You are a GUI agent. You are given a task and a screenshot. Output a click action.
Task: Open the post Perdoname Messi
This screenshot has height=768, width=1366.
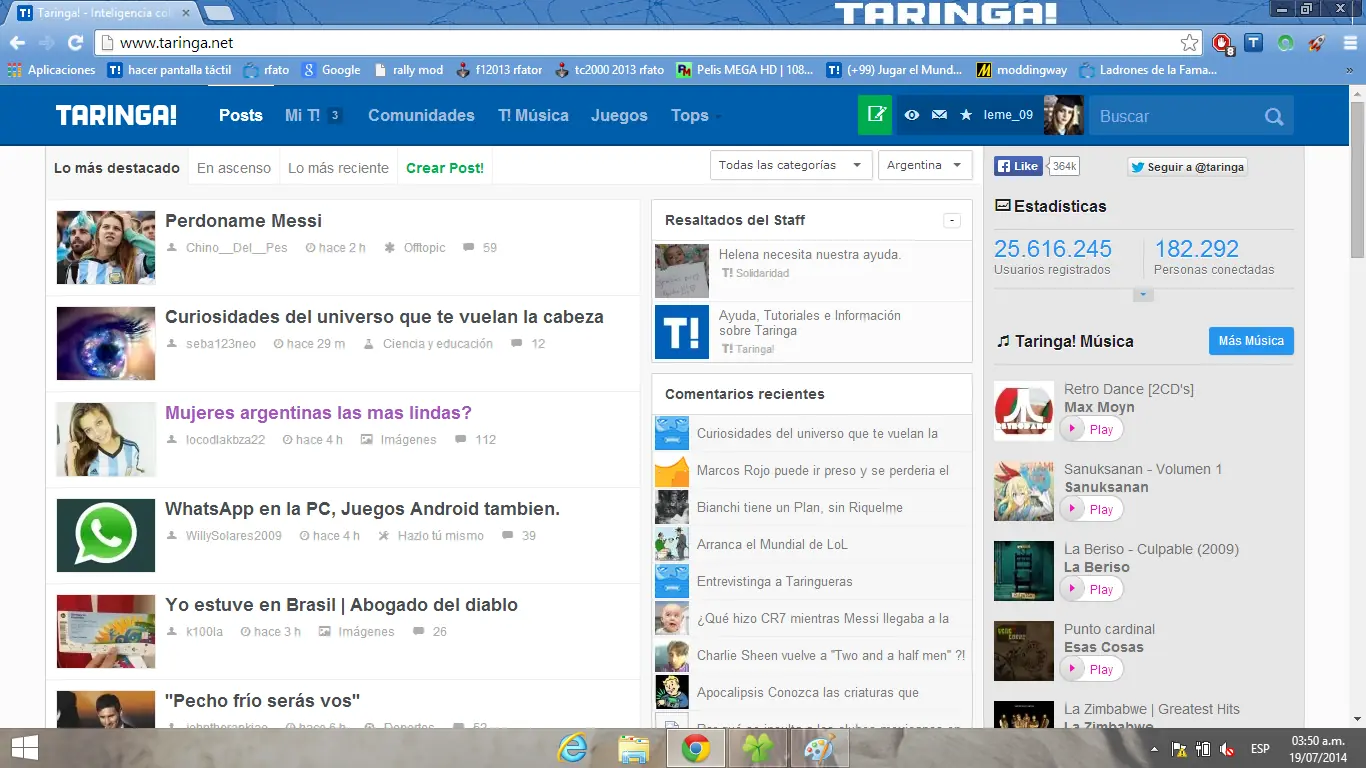(x=243, y=221)
